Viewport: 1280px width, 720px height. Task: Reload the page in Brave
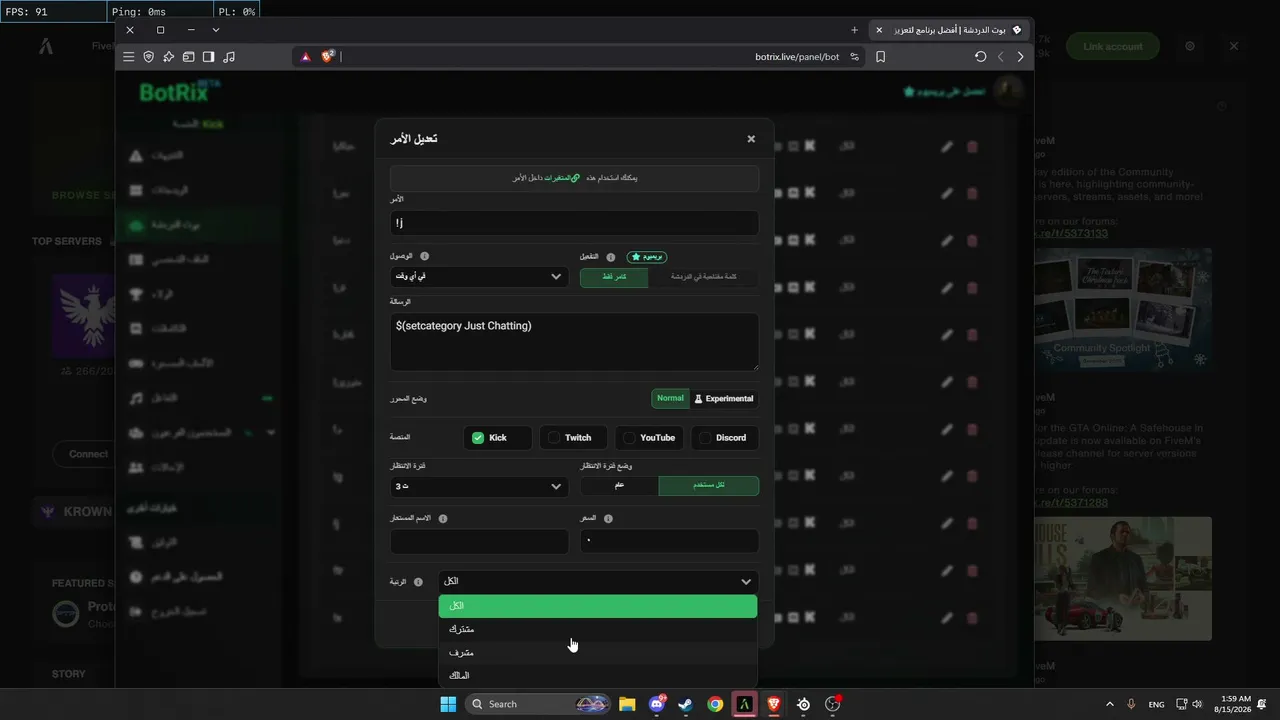(x=980, y=57)
